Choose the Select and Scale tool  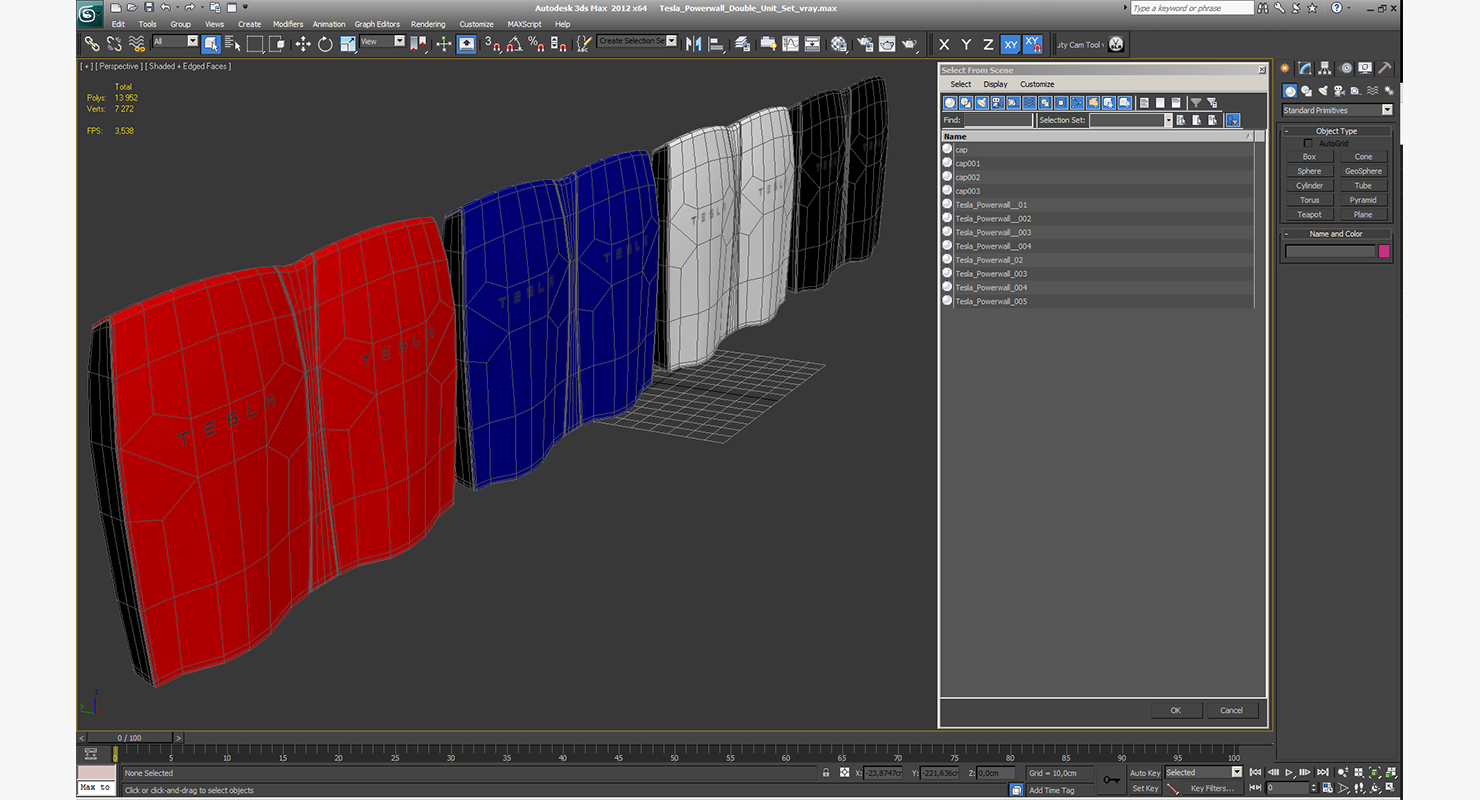point(347,44)
